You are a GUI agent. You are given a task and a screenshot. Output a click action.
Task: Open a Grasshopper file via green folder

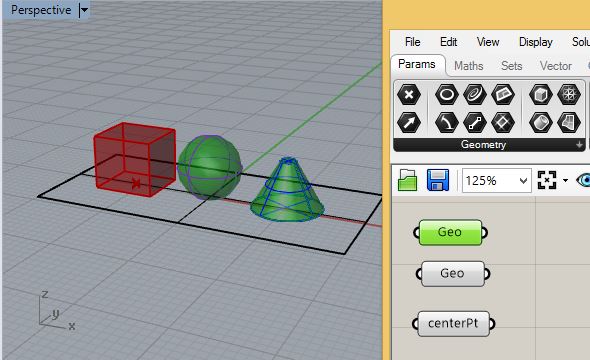[408, 180]
